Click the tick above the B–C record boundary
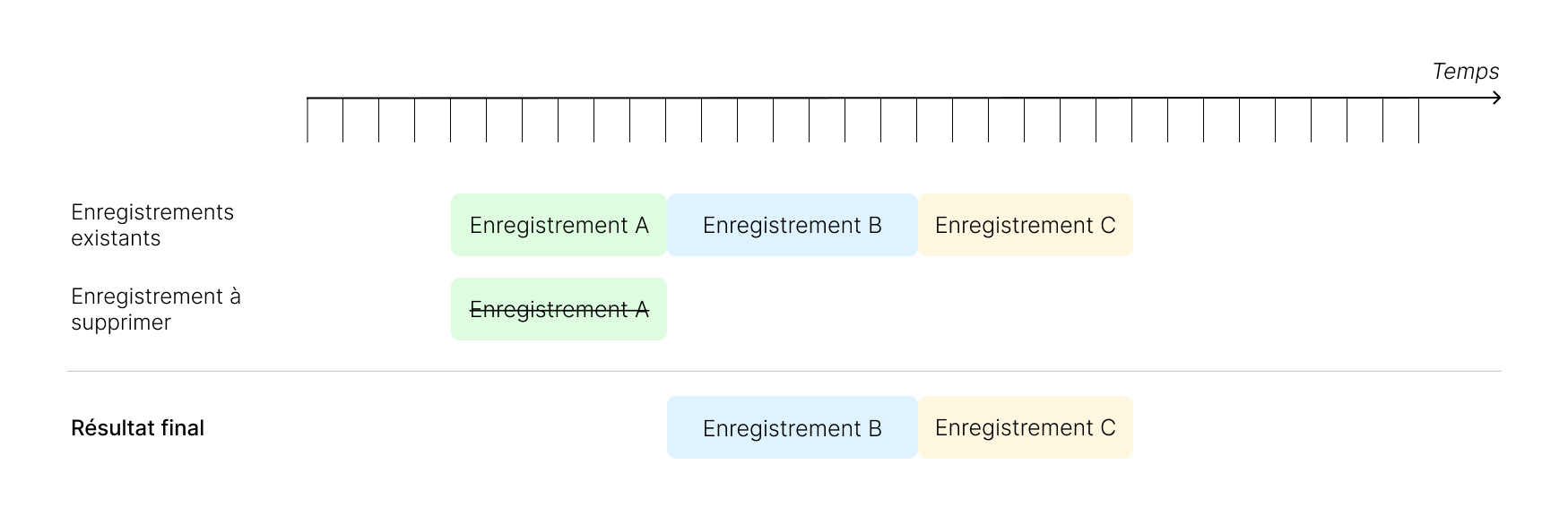This screenshot has height=516, width=1568. point(917,121)
